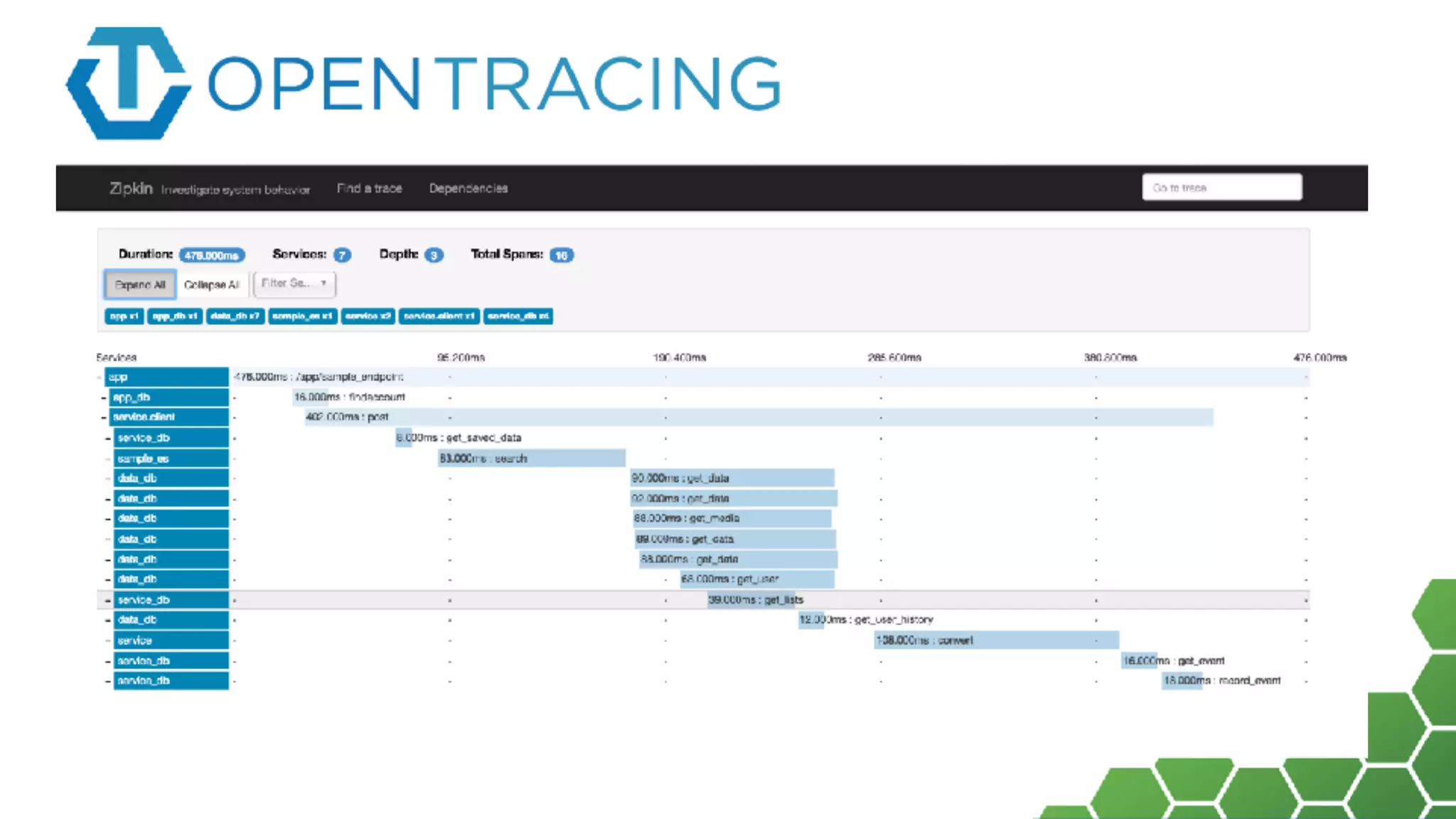
Task: Click the Go to trace input field
Action: [x=1221, y=188]
